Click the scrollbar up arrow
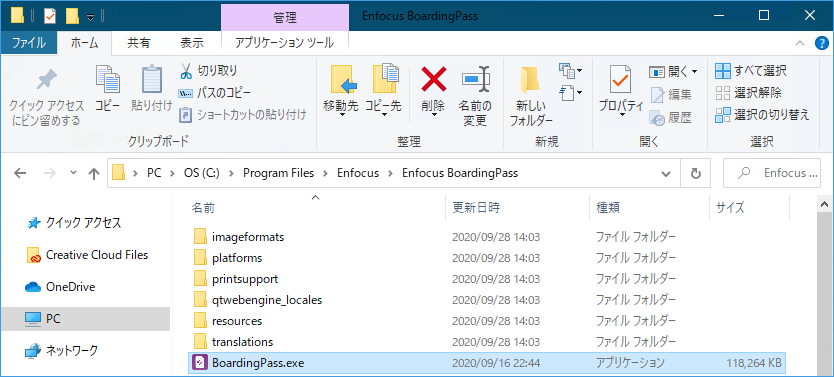Viewport: 834px width, 377px height. [825, 204]
